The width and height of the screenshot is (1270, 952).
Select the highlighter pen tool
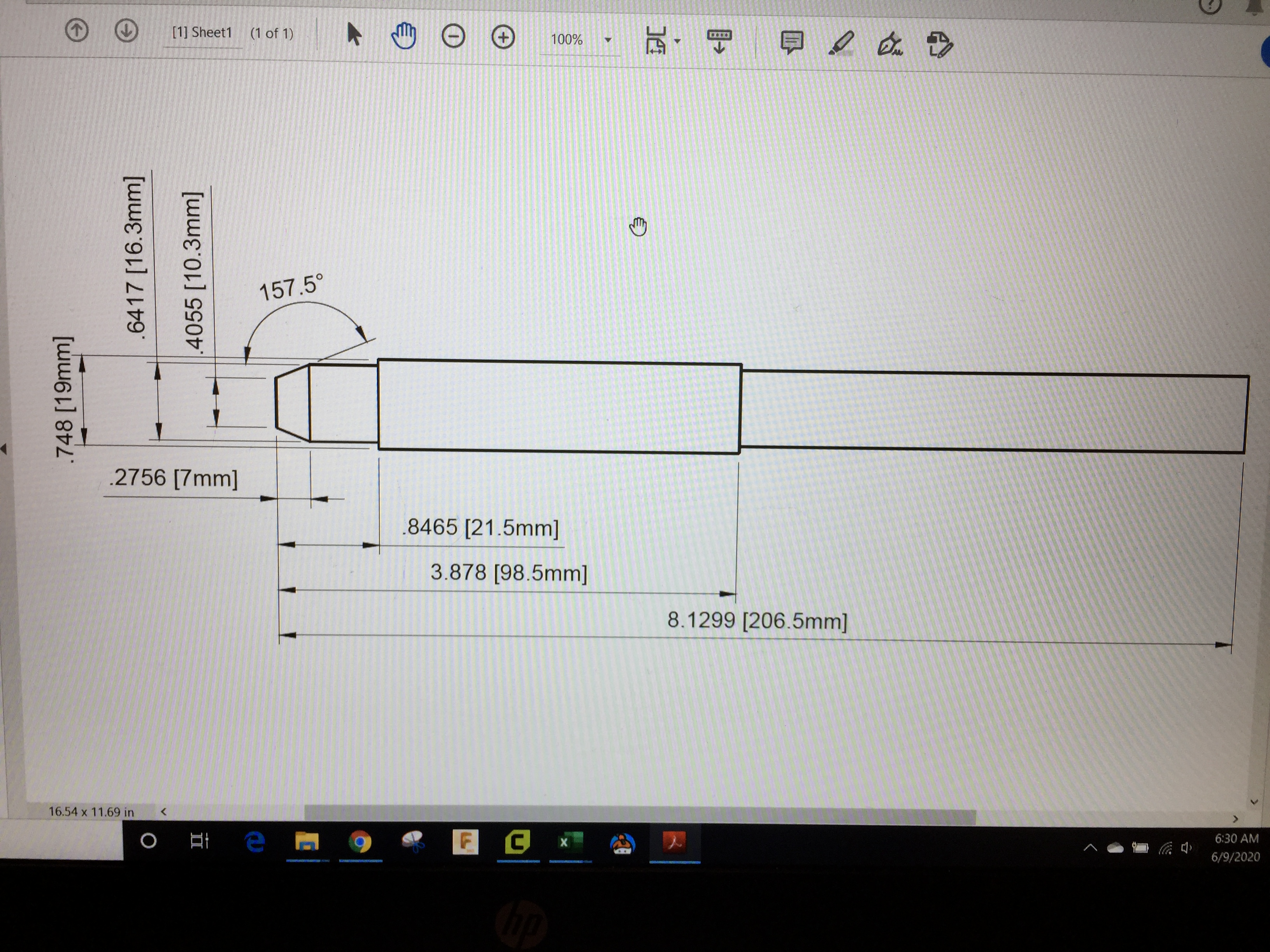[x=841, y=44]
